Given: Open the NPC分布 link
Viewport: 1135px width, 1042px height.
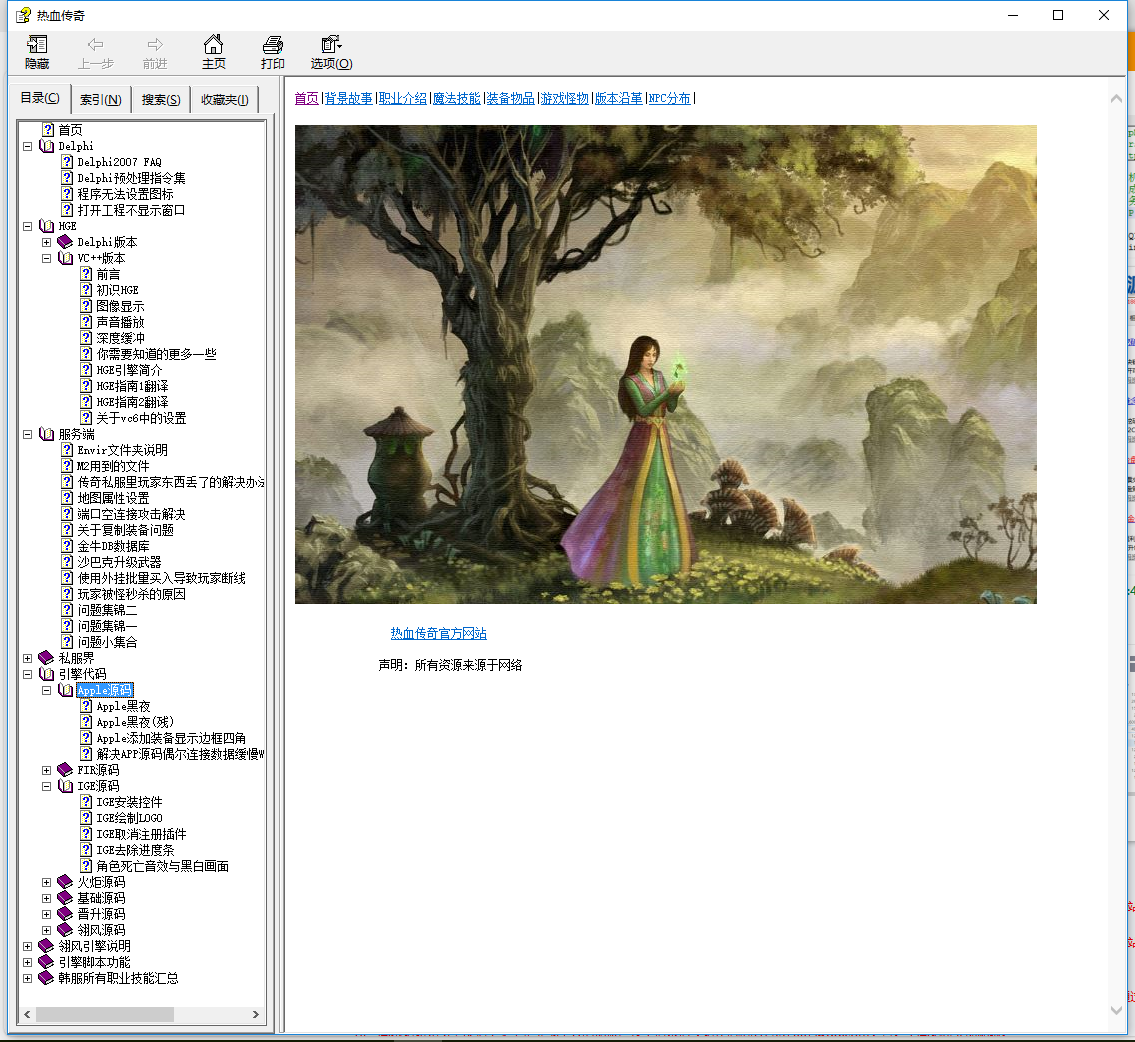Looking at the screenshot, I should click(x=670, y=98).
